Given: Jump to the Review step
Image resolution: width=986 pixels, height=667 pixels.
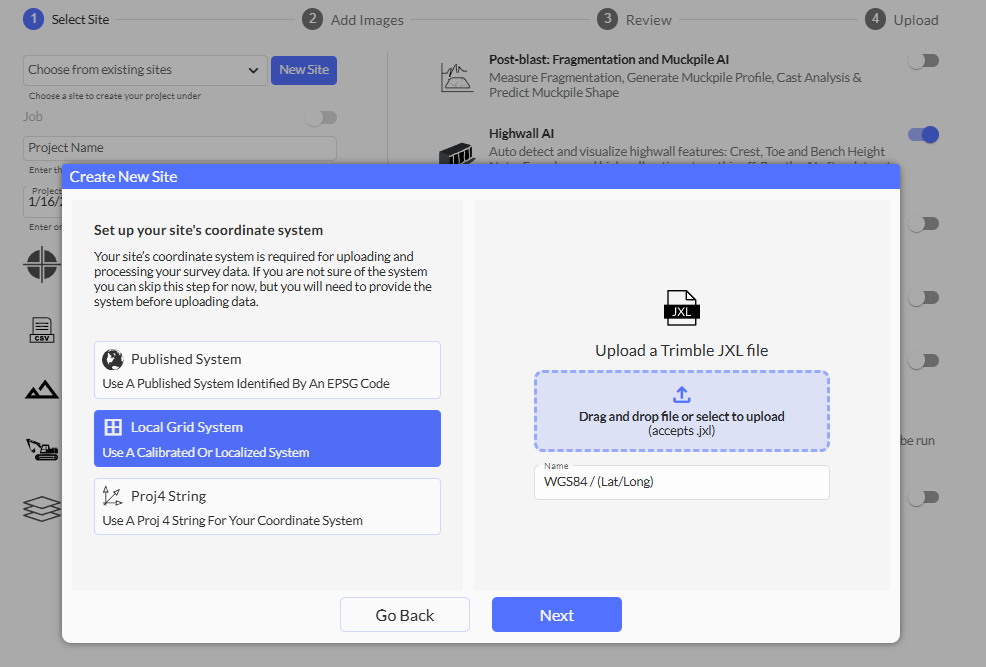Looking at the screenshot, I should tap(635, 19).
